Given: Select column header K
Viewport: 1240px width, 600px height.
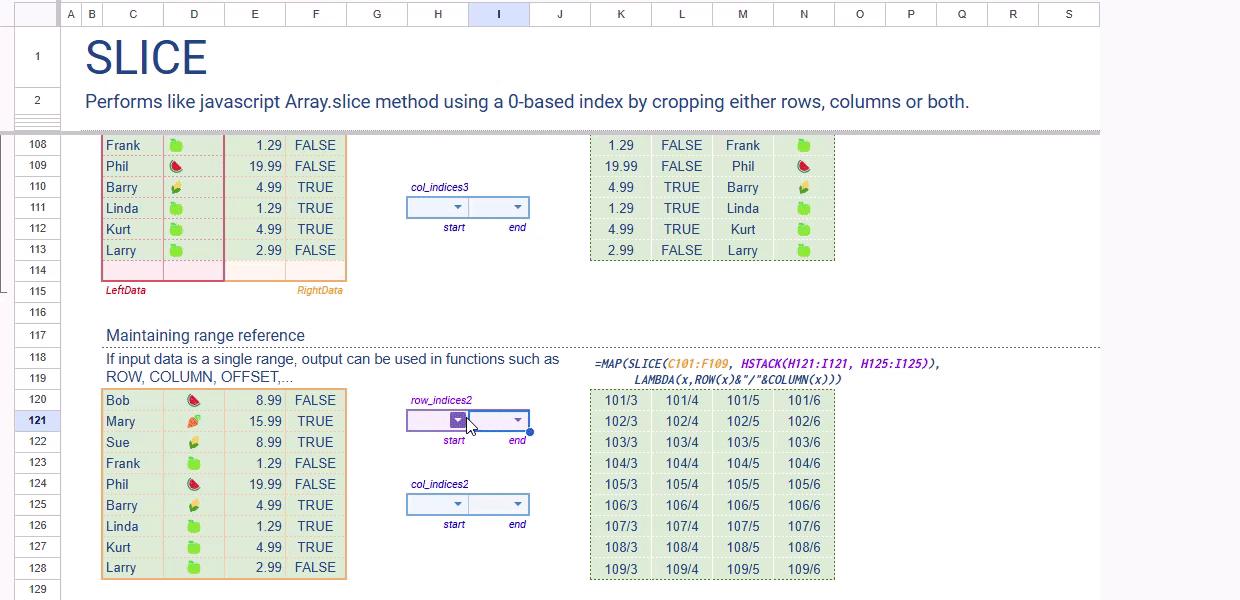Looking at the screenshot, I should pyautogui.click(x=621, y=14).
